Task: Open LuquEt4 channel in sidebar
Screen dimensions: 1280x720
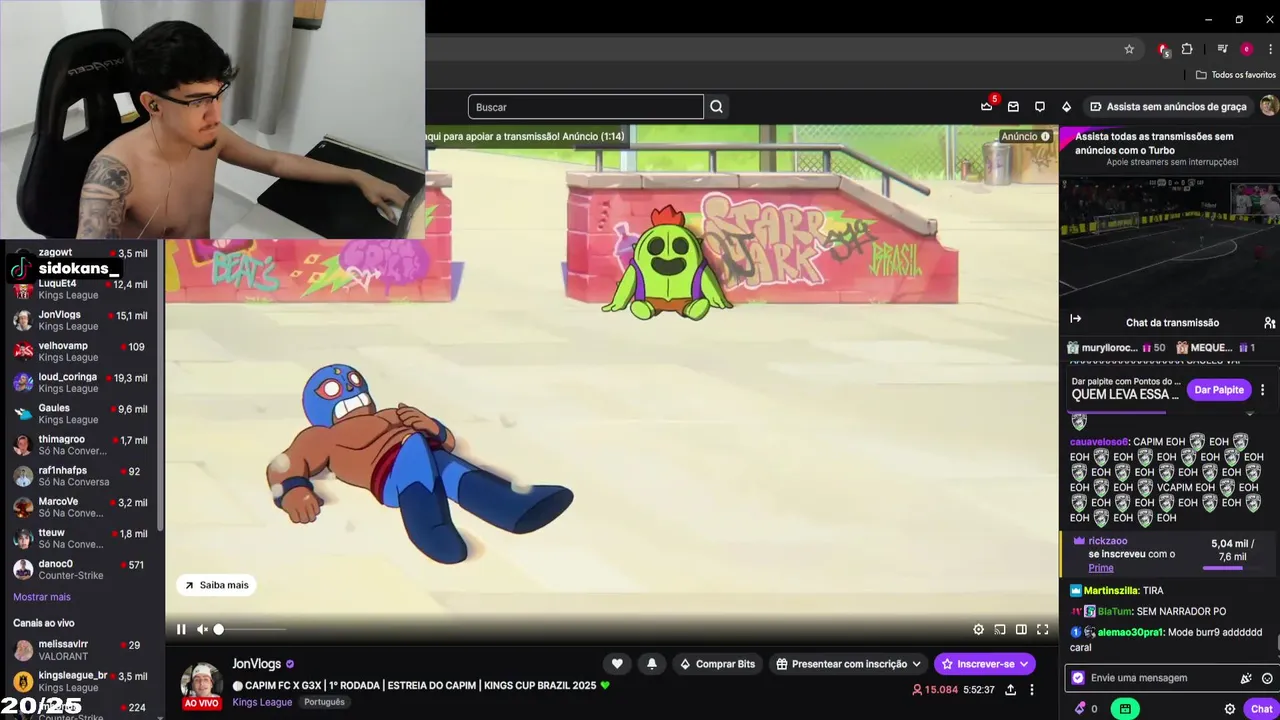Action: 80,289
